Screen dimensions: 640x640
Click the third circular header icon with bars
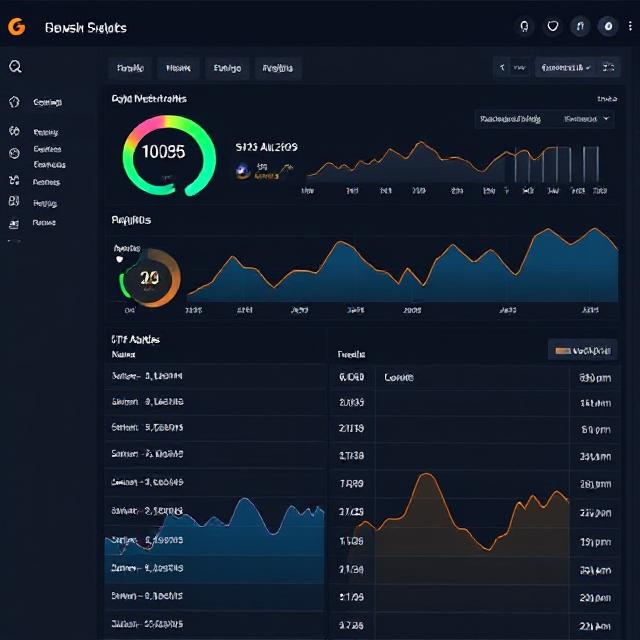click(580, 27)
